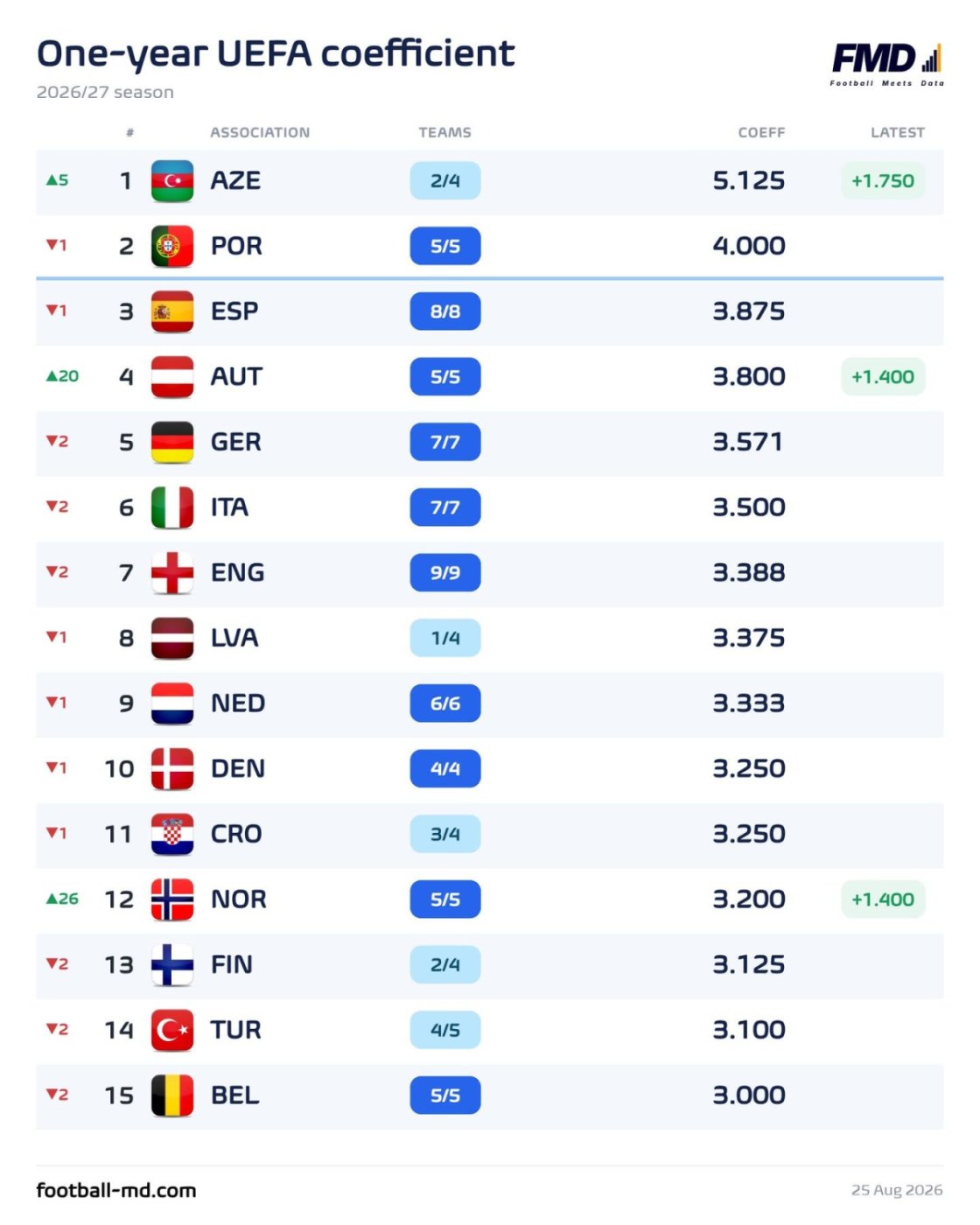Click Belgium's 3.000 coefficient value
980x1225 pixels.
click(x=749, y=1095)
